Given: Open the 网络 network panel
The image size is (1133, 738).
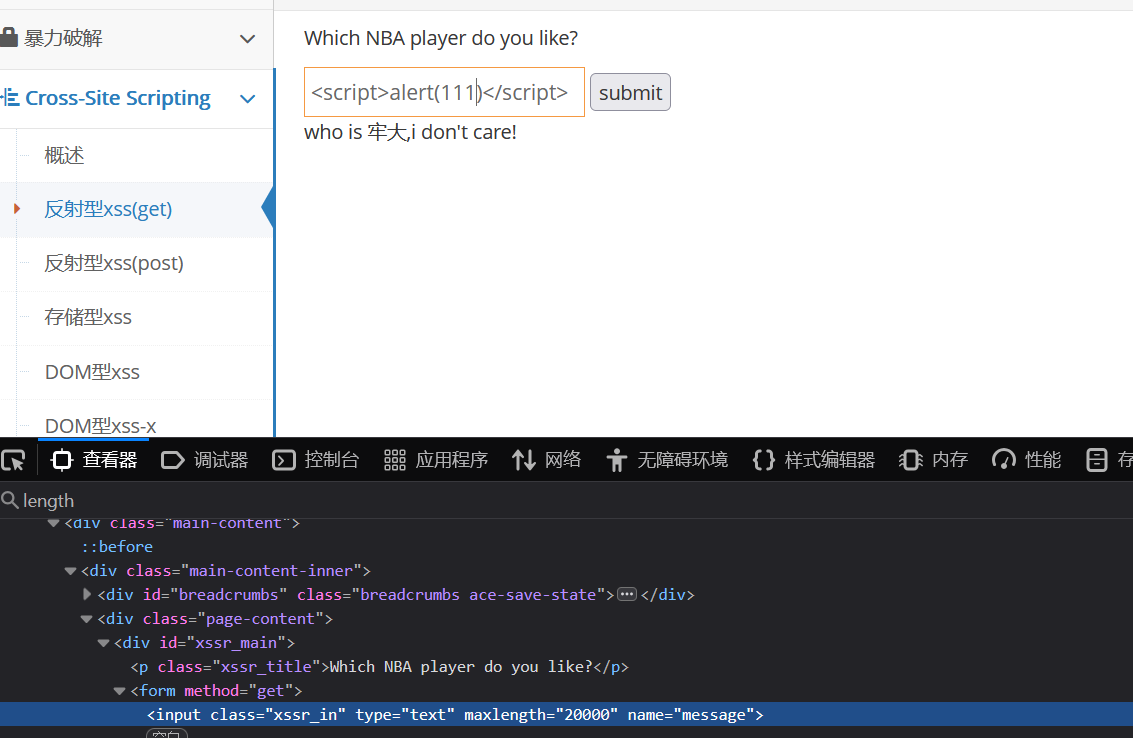Looking at the screenshot, I should (x=546, y=460).
